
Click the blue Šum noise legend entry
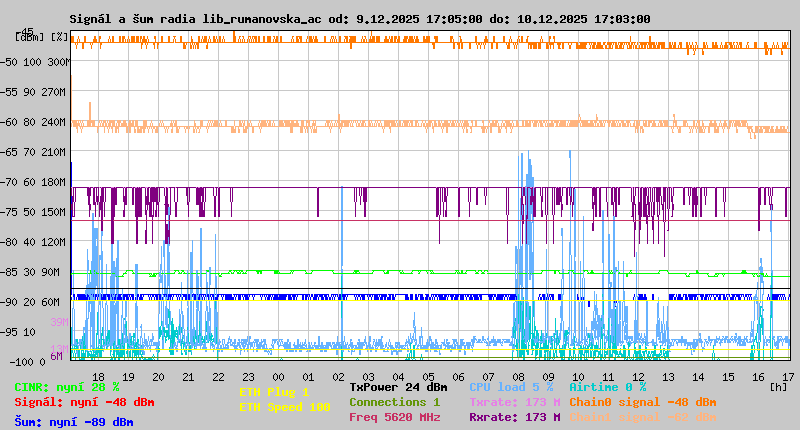coord(73,422)
